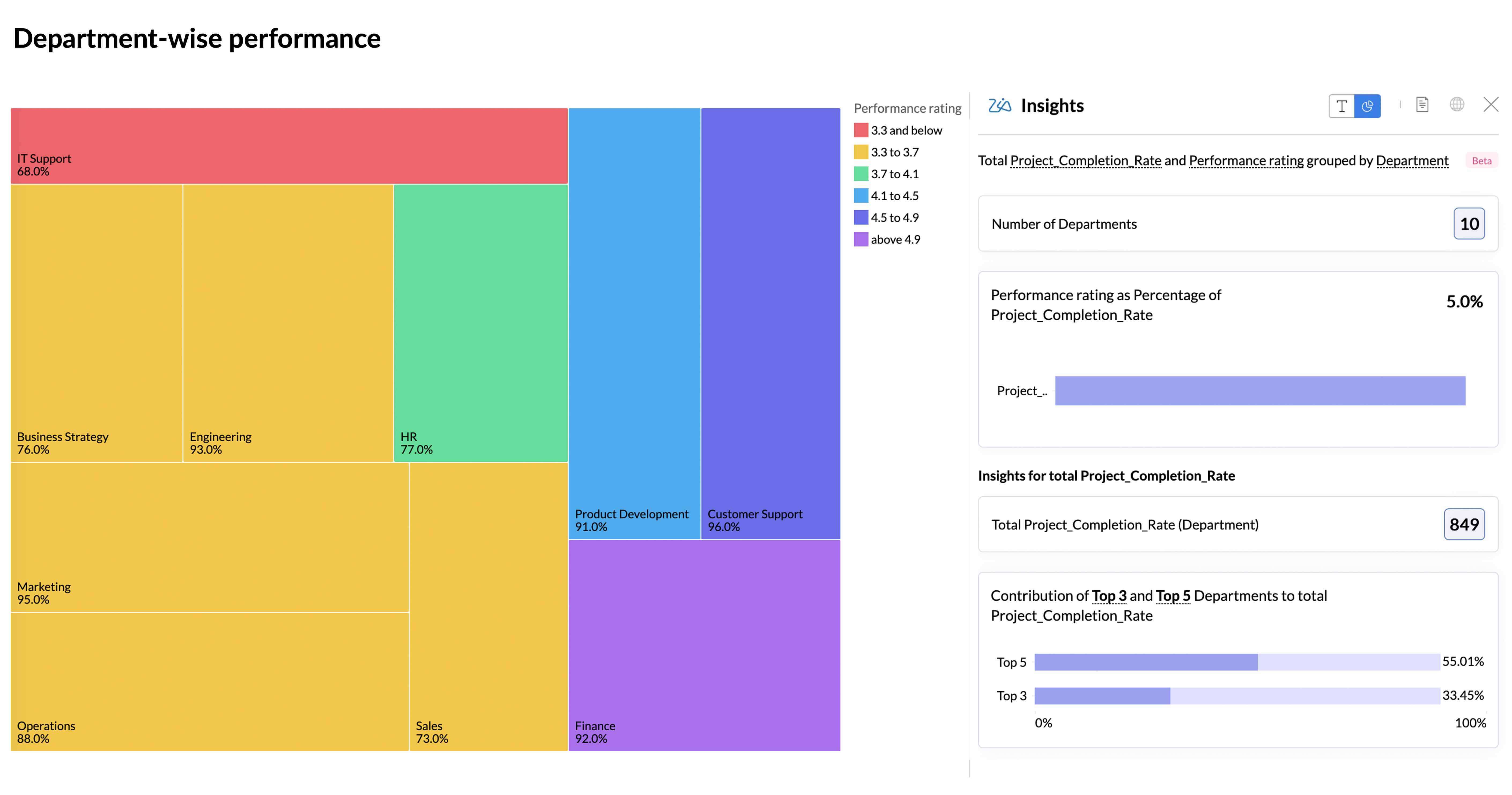The height and width of the screenshot is (795, 1512).
Task: Select the 'above 4.9' legend swatch
Action: click(x=861, y=240)
